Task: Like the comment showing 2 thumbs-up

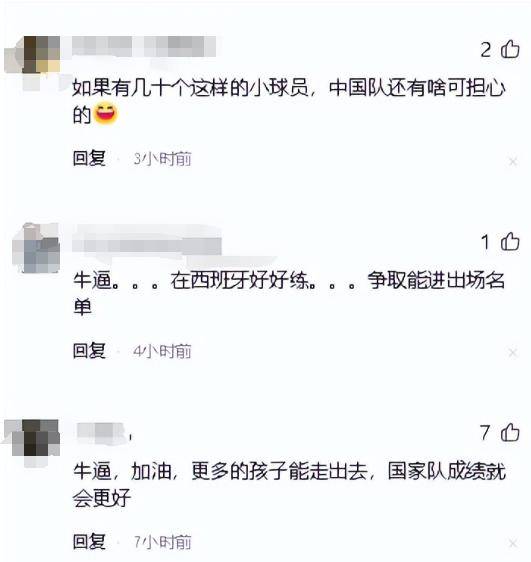Action: (510, 49)
